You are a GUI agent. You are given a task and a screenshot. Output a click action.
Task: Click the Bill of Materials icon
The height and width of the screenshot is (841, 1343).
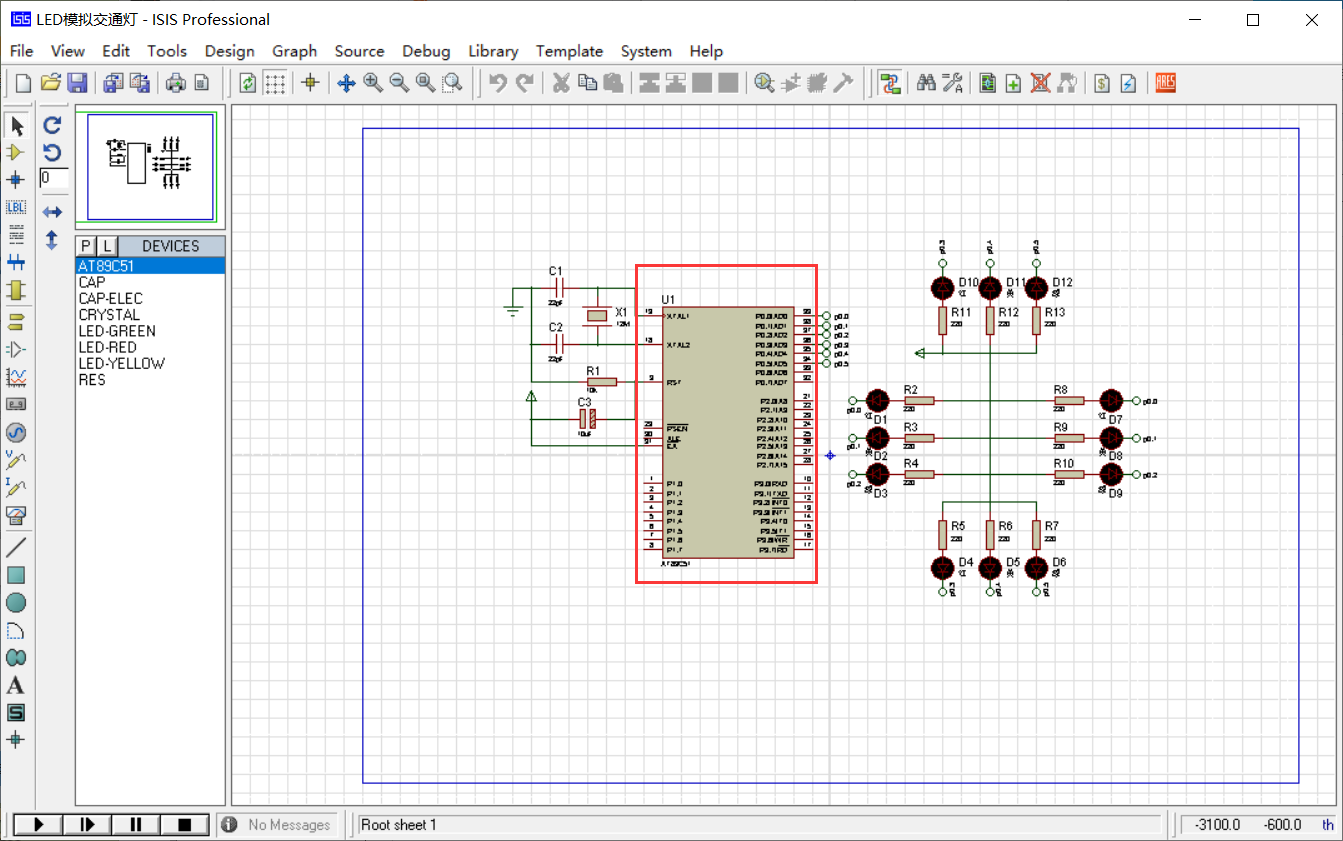click(x=1102, y=83)
